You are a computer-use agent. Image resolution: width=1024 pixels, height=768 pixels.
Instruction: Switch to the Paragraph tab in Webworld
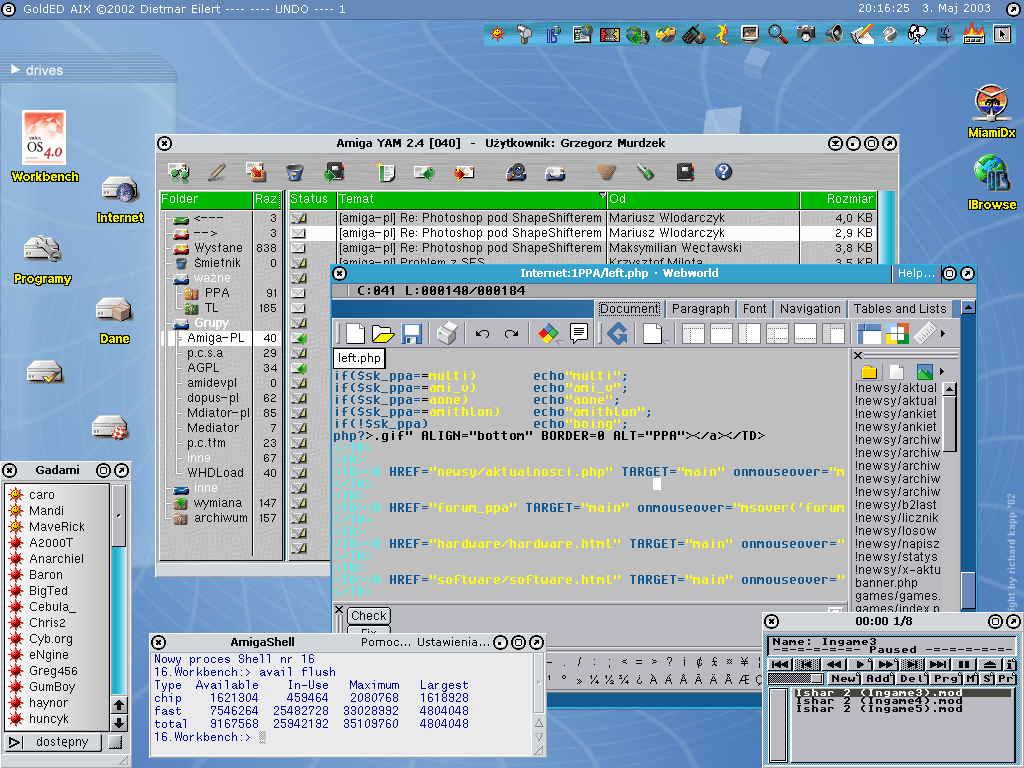pyautogui.click(x=700, y=309)
